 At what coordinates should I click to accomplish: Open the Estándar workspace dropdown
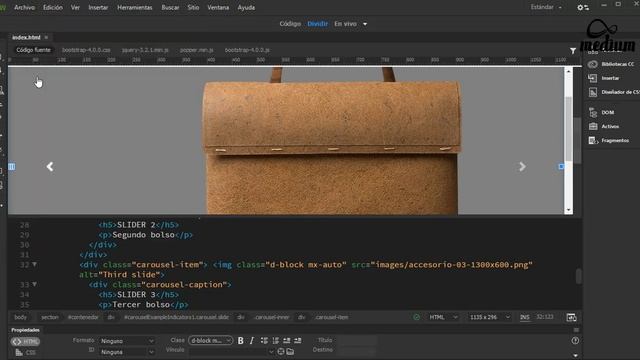546,7
